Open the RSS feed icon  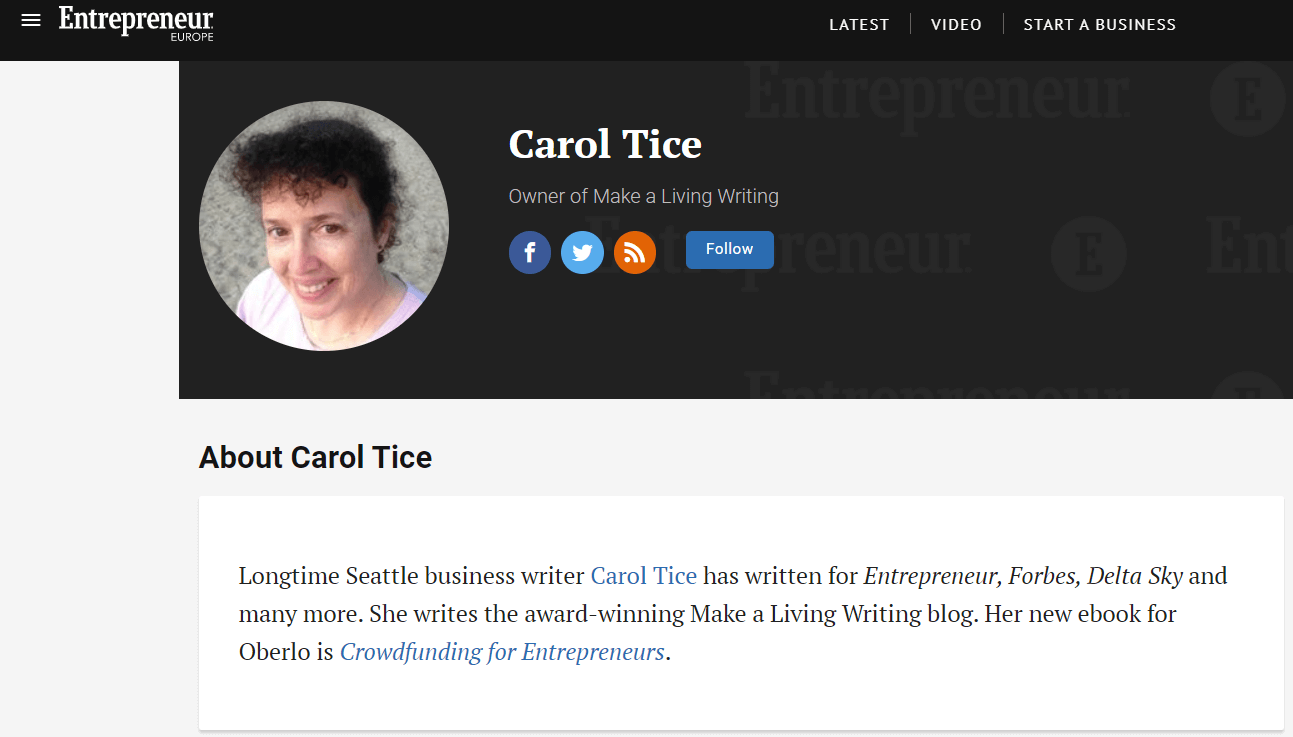pos(635,252)
